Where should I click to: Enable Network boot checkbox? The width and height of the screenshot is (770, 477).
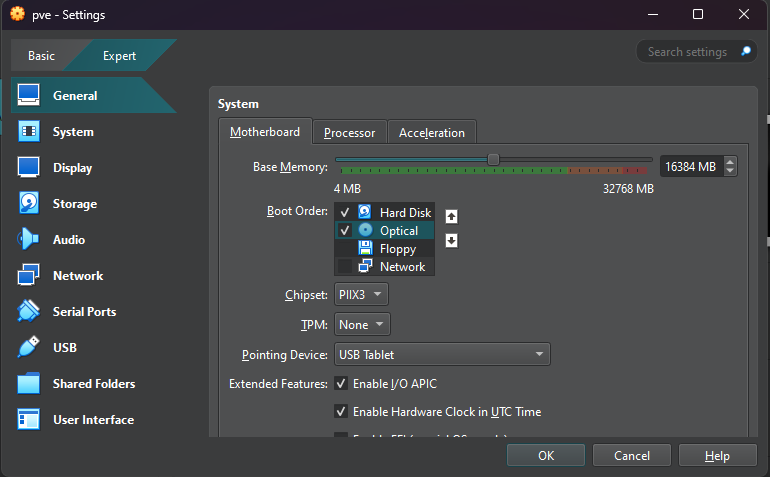coord(344,267)
